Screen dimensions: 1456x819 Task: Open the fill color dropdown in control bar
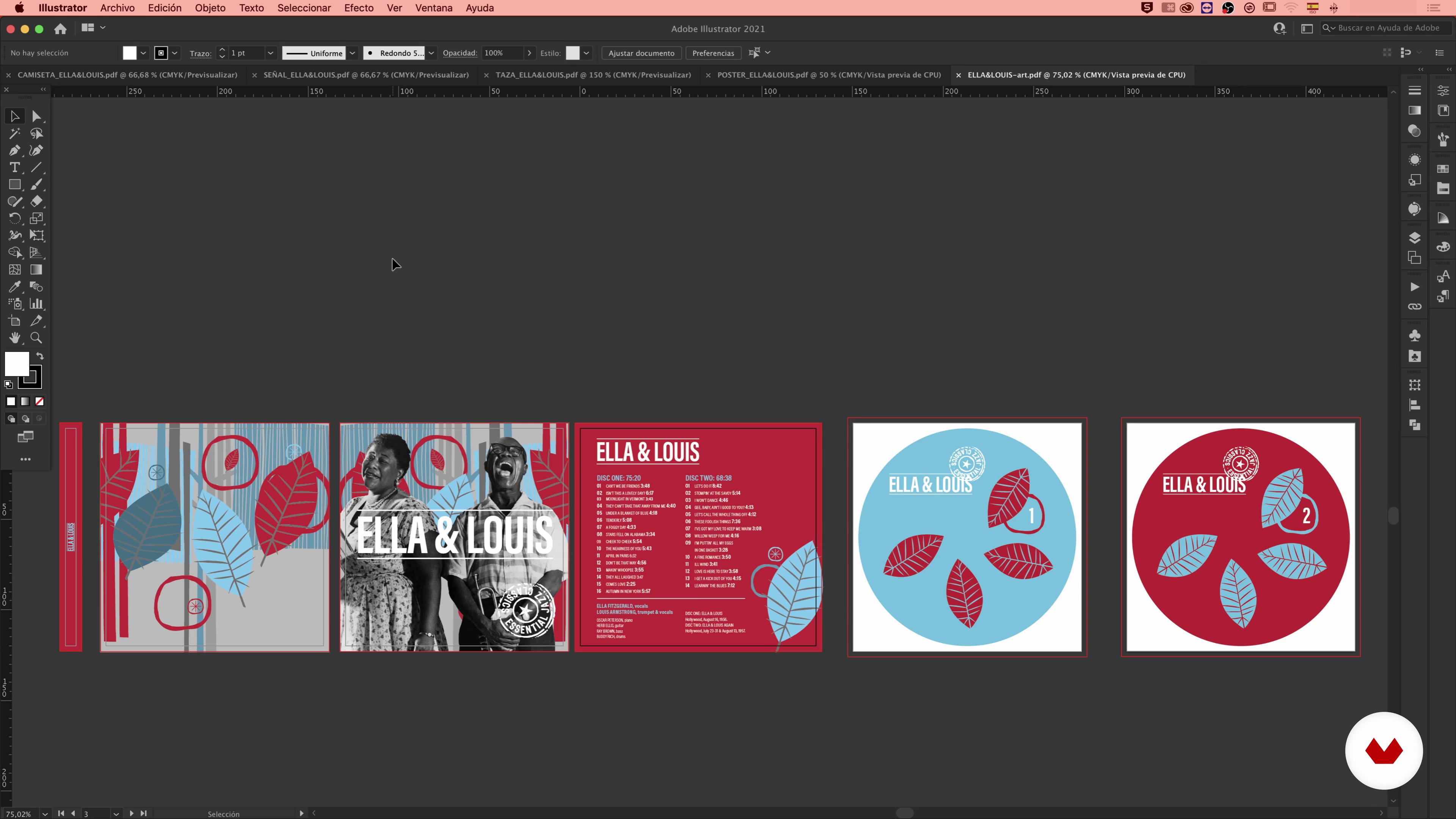143,53
